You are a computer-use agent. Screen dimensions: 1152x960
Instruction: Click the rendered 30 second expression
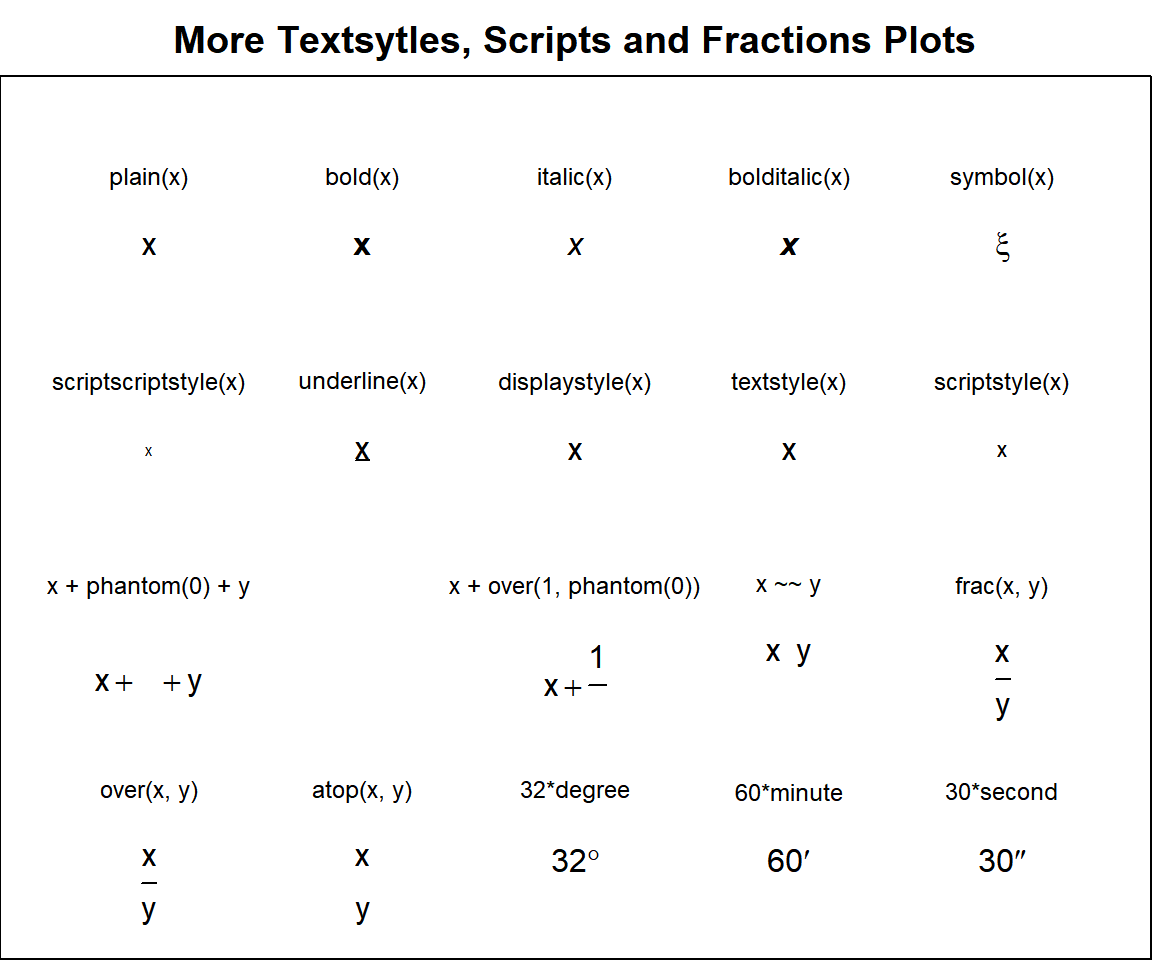click(1002, 861)
